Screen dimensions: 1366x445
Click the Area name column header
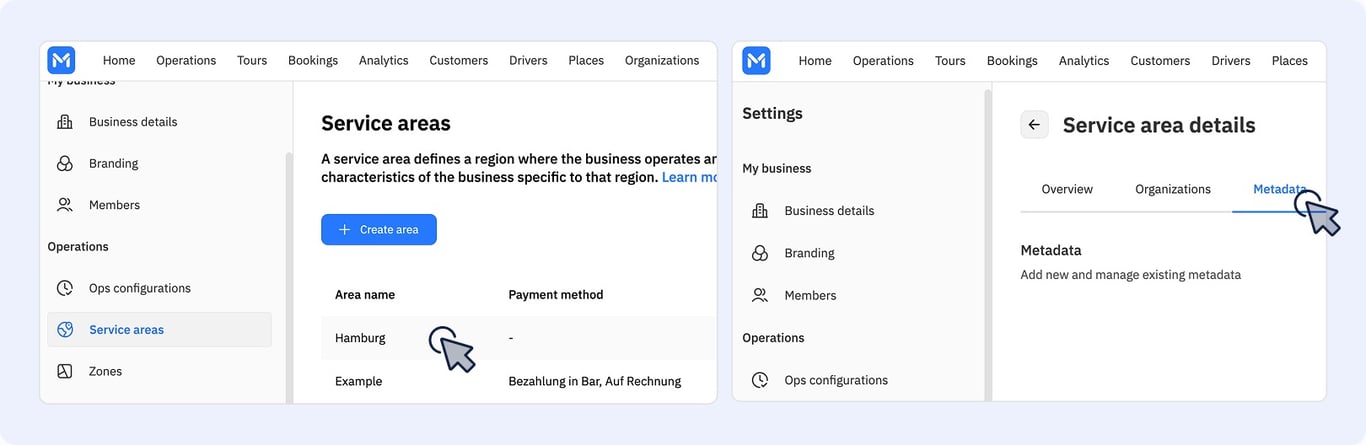coord(365,295)
